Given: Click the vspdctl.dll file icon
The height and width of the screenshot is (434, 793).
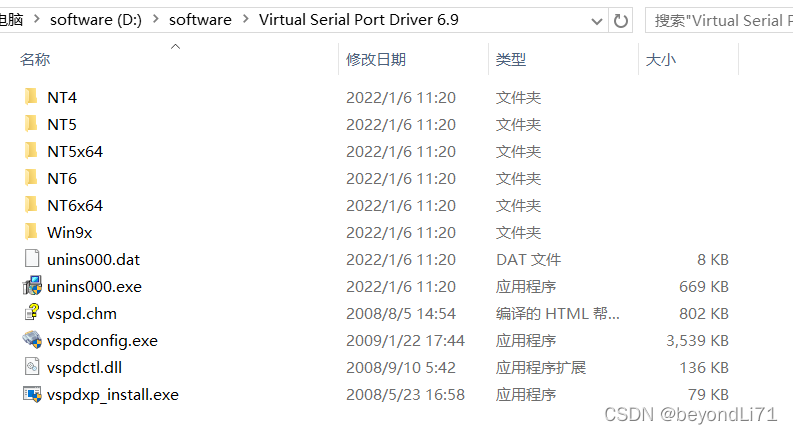Looking at the screenshot, I should (32, 367).
